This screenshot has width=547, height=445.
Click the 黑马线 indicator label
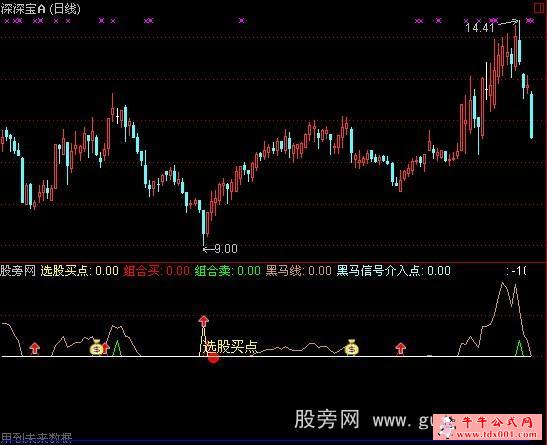tap(284, 271)
